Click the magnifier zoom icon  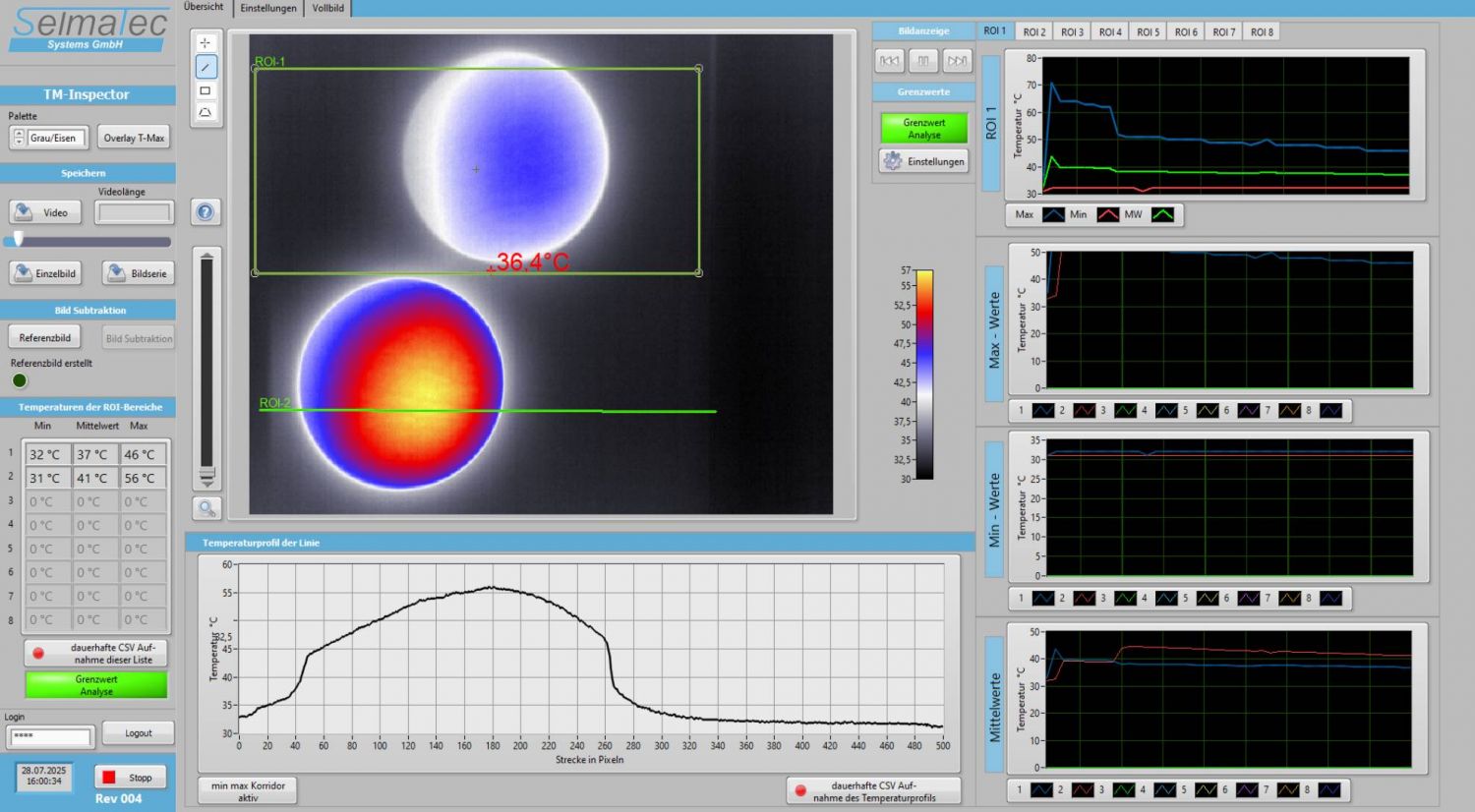click(x=206, y=508)
